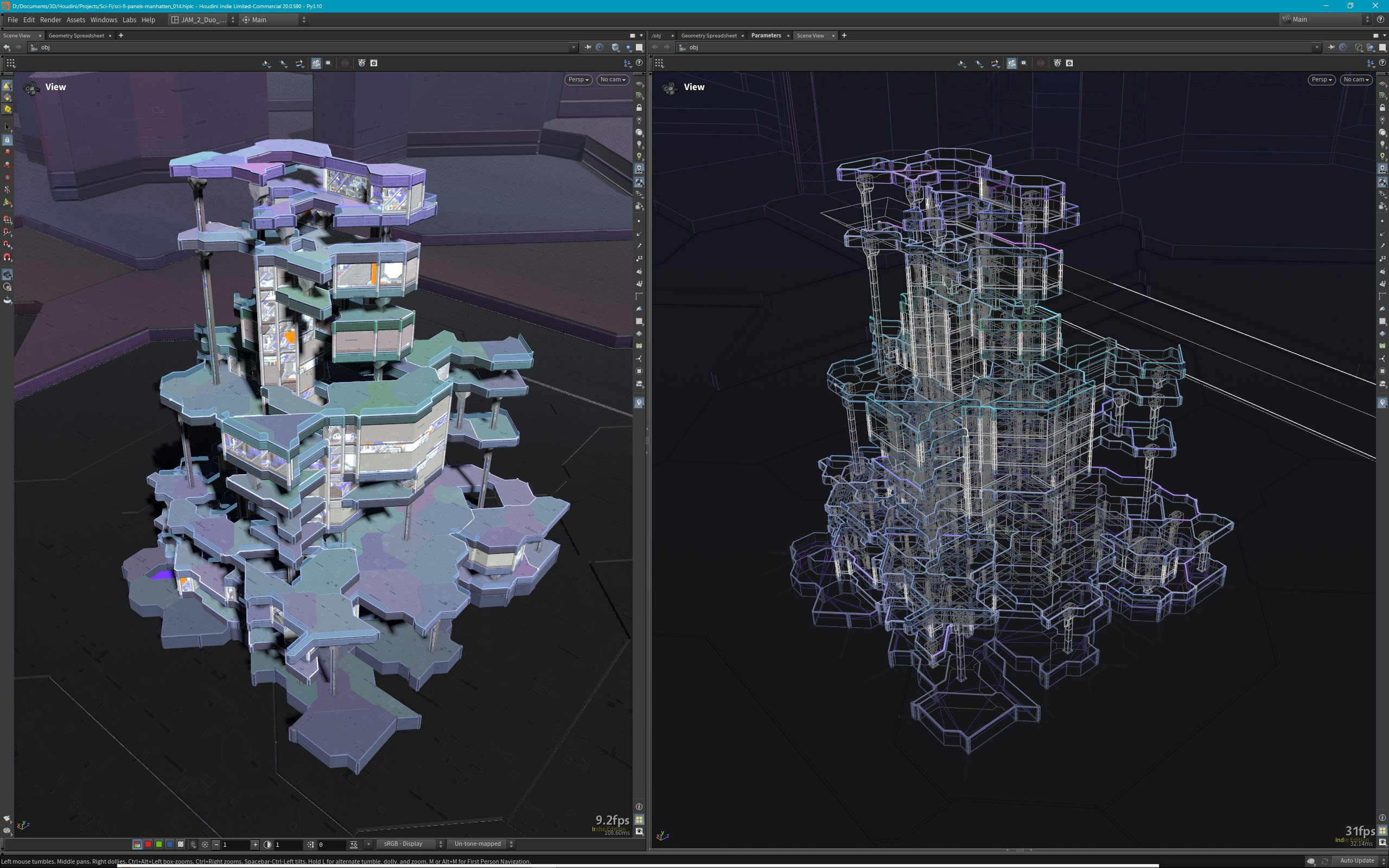Show the red color channel
Screen dimensions: 1389x868
click(x=148, y=844)
